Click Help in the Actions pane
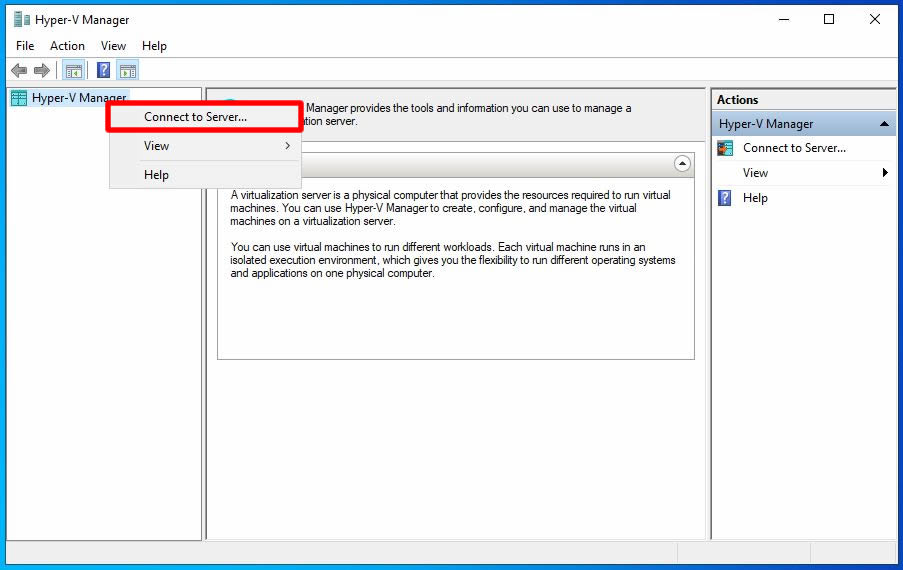Image resolution: width=903 pixels, height=570 pixels. coord(756,198)
